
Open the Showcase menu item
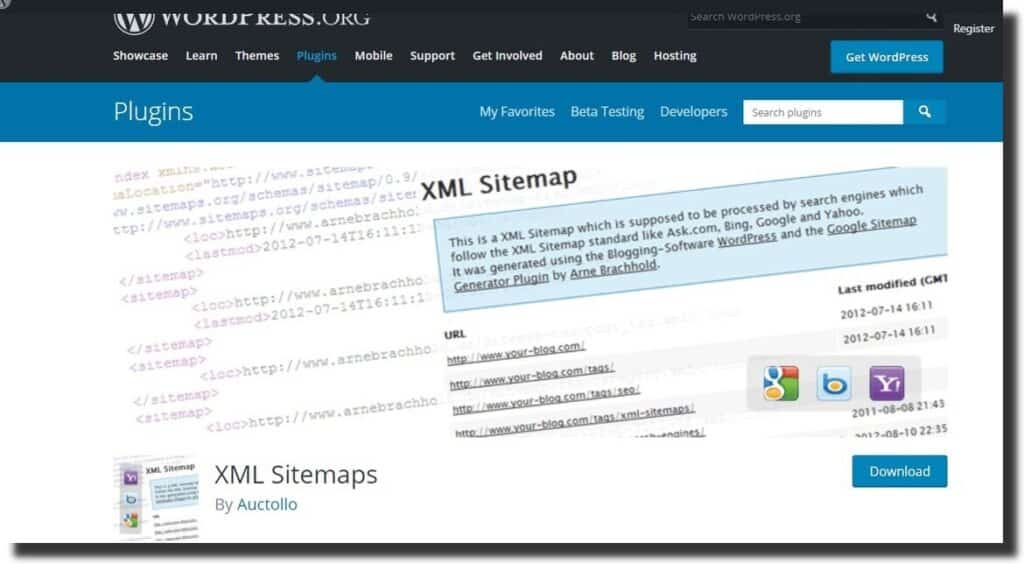pos(140,56)
